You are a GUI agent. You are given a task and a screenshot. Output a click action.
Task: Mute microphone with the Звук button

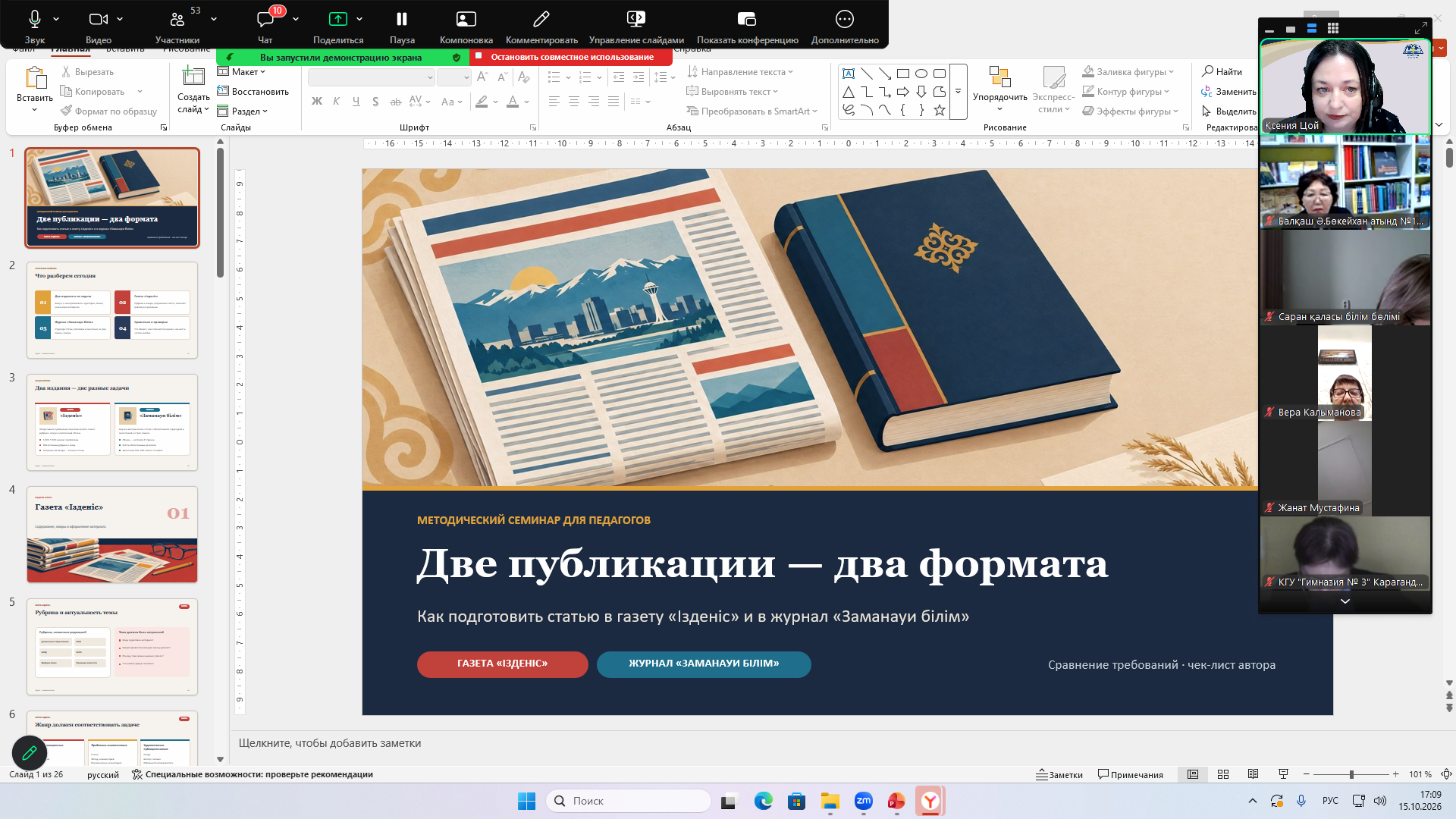click(x=35, y=26)
